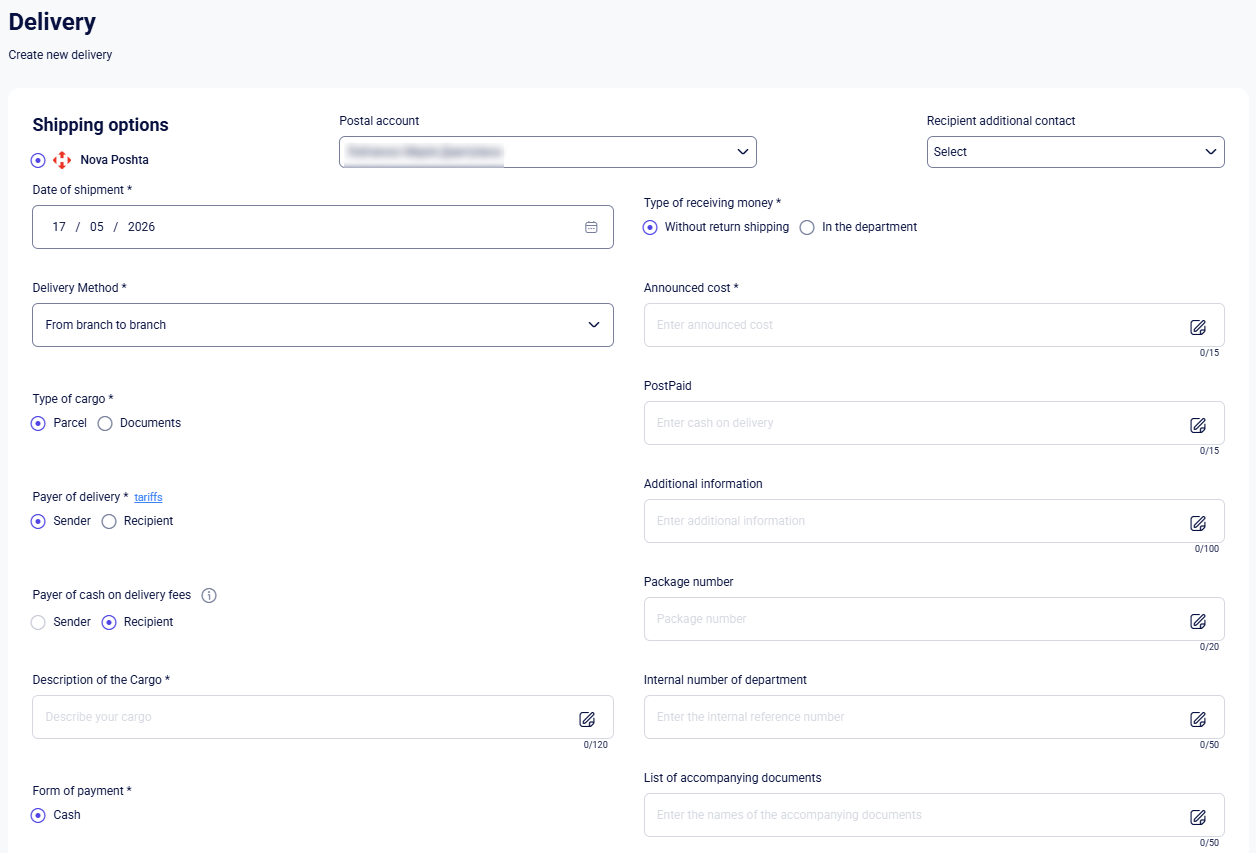The height and width of the screenshot is (853, 1256).
Task: Open the calendar icon in Date of shipment
Action: pyautogui.click(x=591, y=227)
